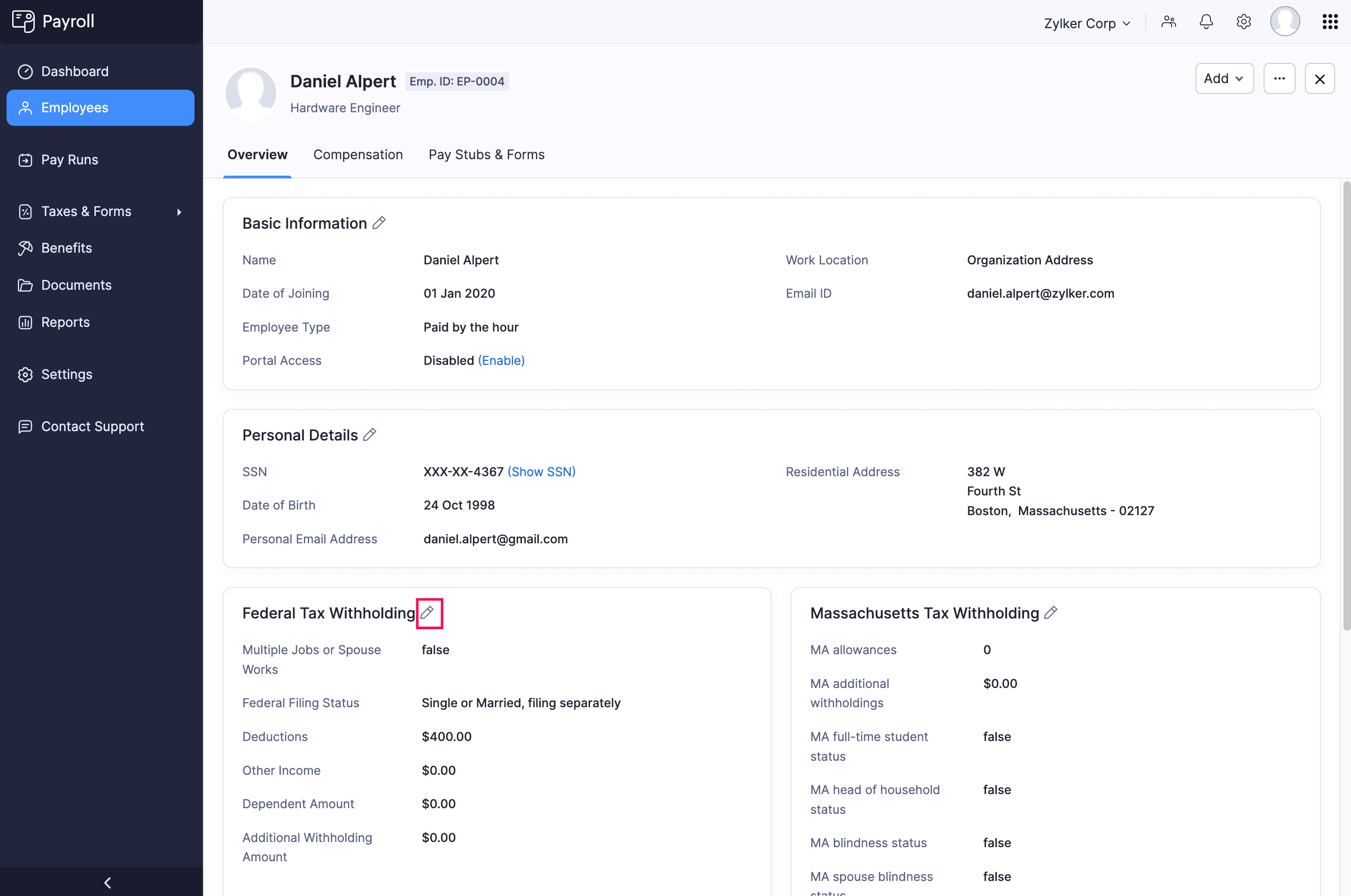Open the Zylker Corp organization dropdown

click(x=1087, y=23)
